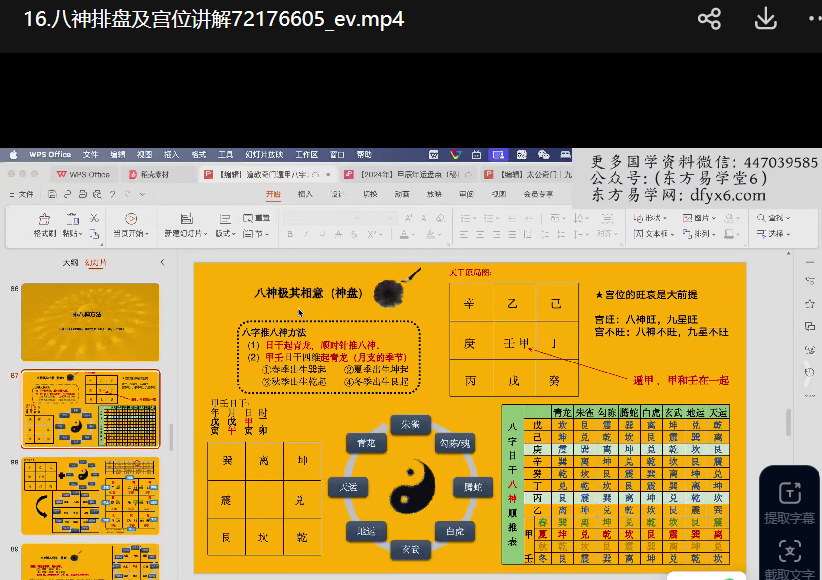Select the Format Painter (格式刷) tool
Screen dimensions: 822x580
click(x=44, y=224)
